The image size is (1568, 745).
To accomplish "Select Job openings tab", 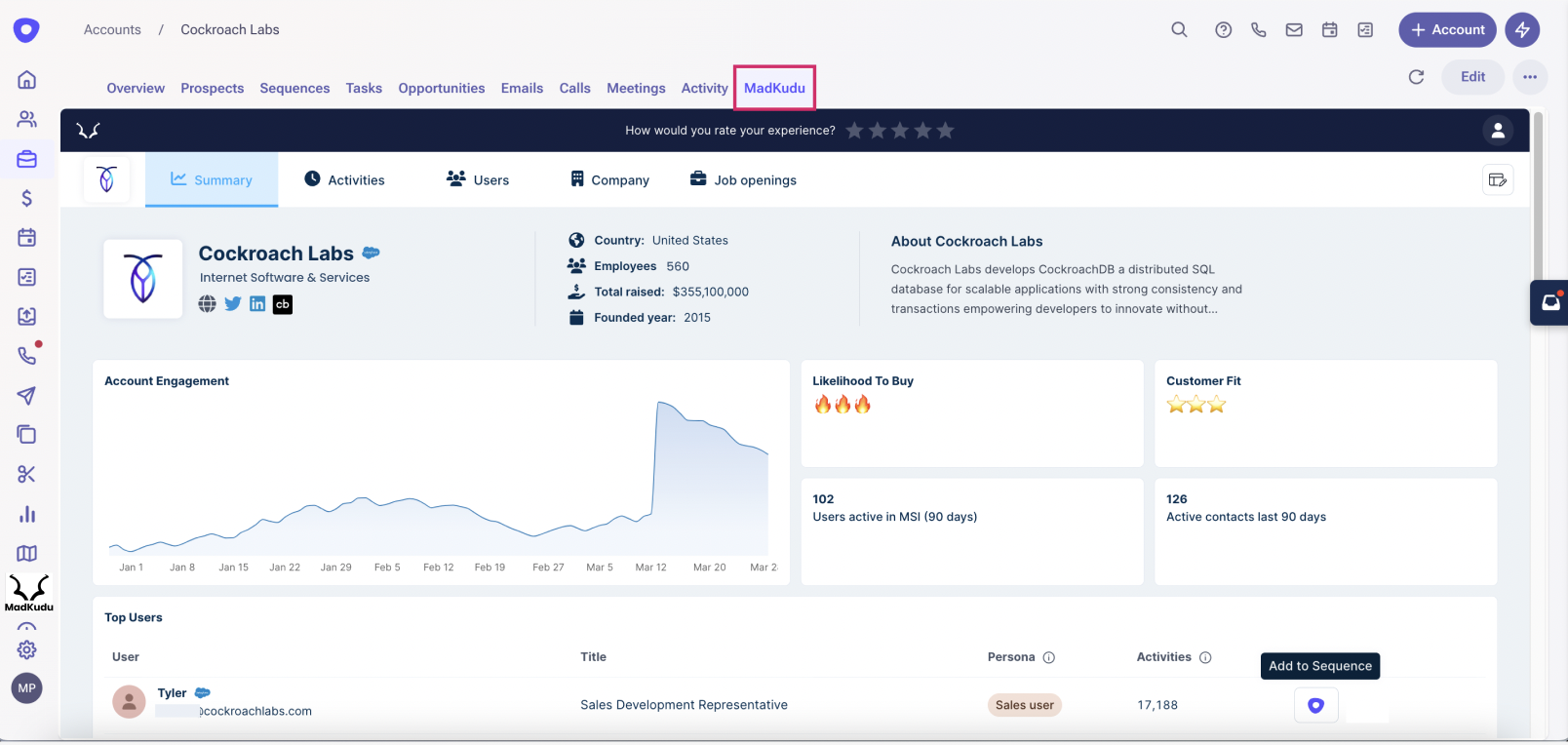I will [743, 179].
